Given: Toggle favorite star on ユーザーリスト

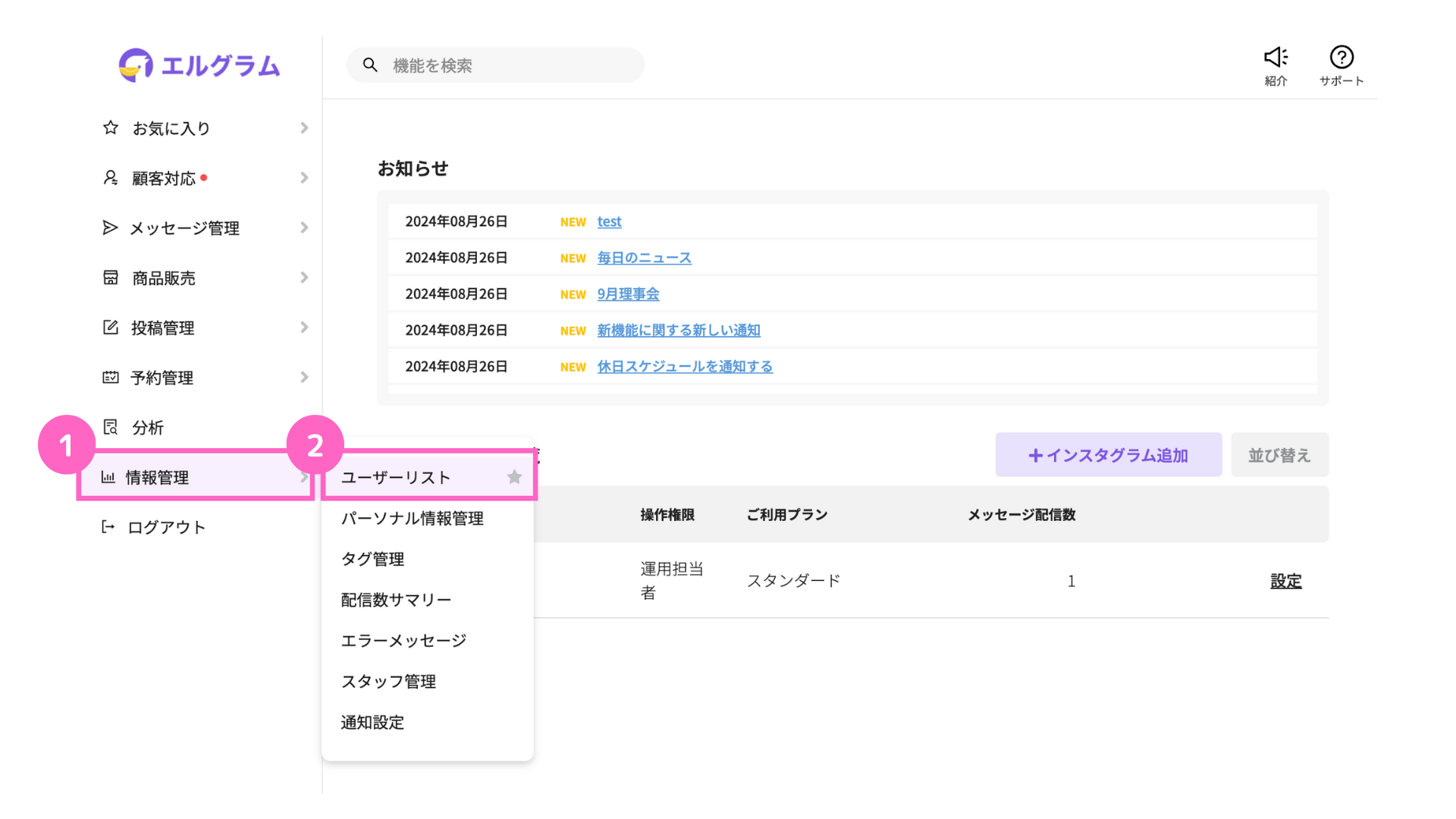Looking at the screenshot, I should coord(514,477).
